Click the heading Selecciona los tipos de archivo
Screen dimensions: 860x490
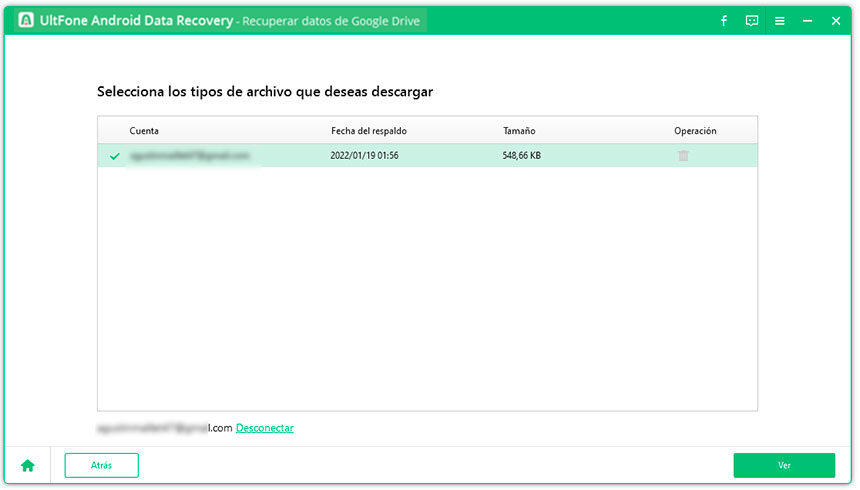click(265, 92)
